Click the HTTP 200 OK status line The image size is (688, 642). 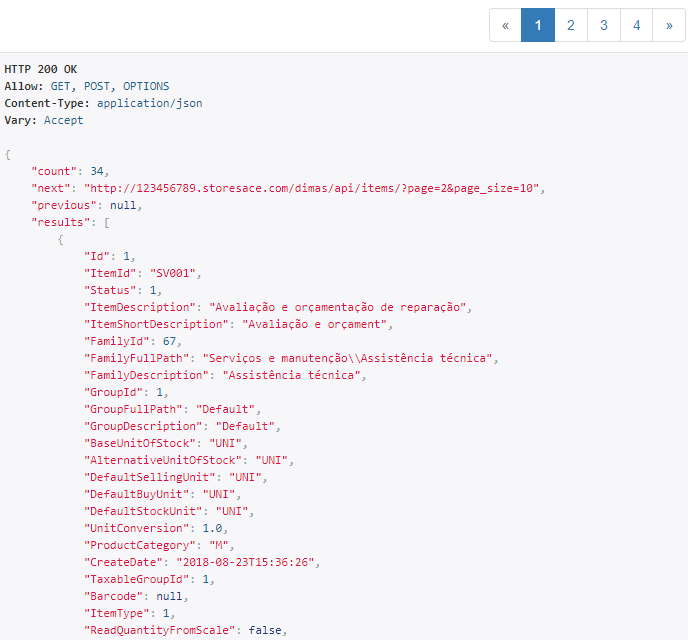[x=40, y=69]
